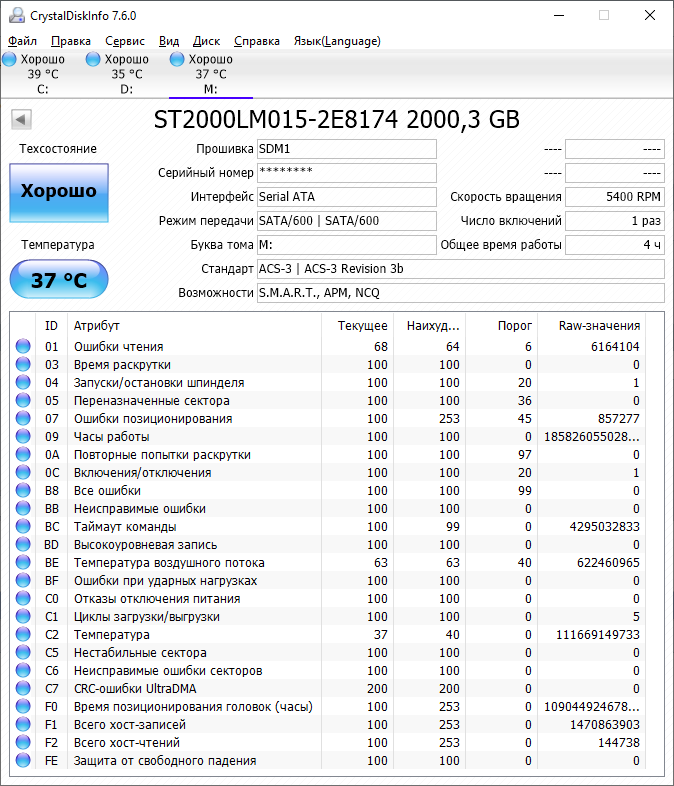The width and height of the screenshot is (674, 786).
Task: Click the transfer mode field SATA/600
Action: coord(347,221)
